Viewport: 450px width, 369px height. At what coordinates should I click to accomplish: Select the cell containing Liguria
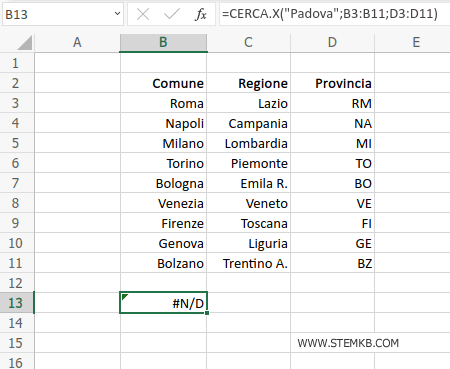coord(249,243)
